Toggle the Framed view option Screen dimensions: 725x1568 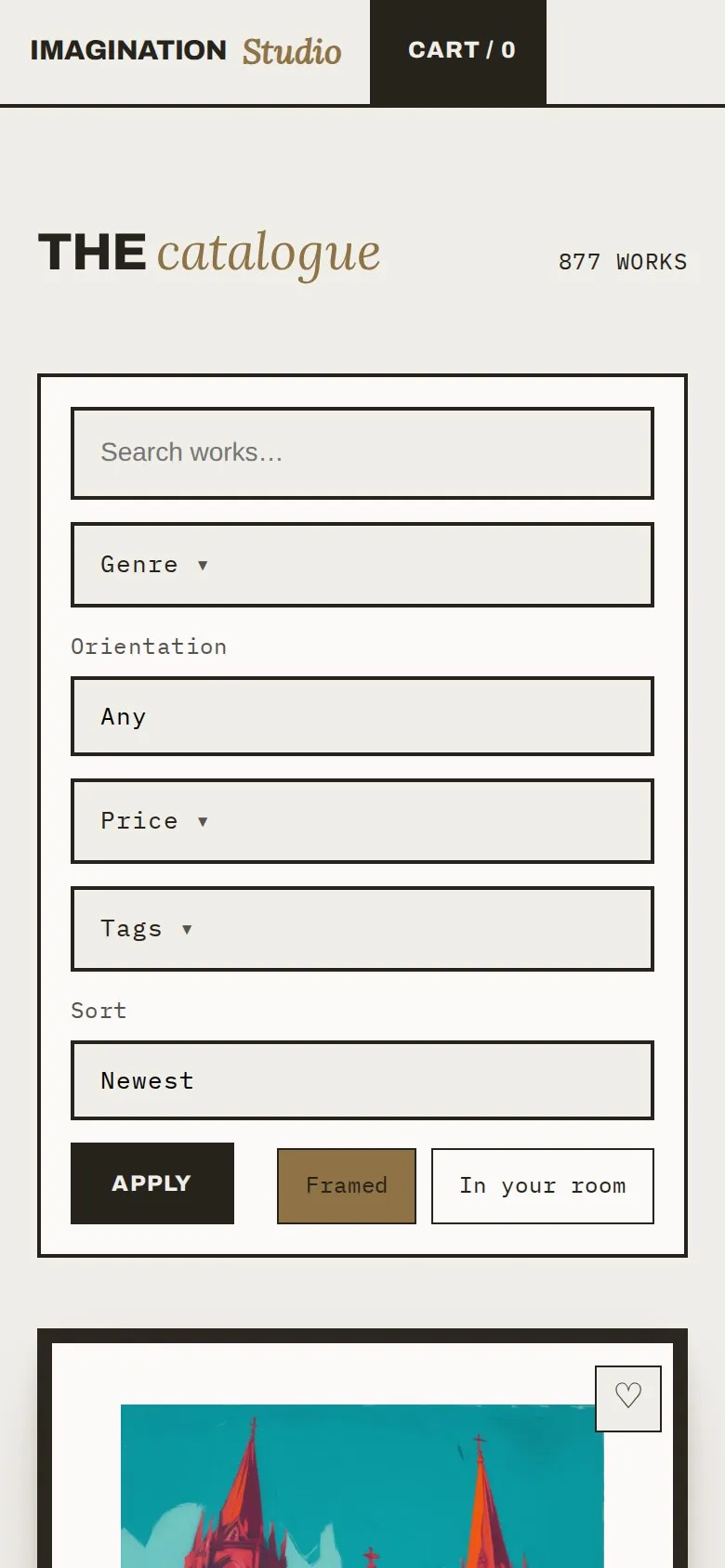(347, 1186)
